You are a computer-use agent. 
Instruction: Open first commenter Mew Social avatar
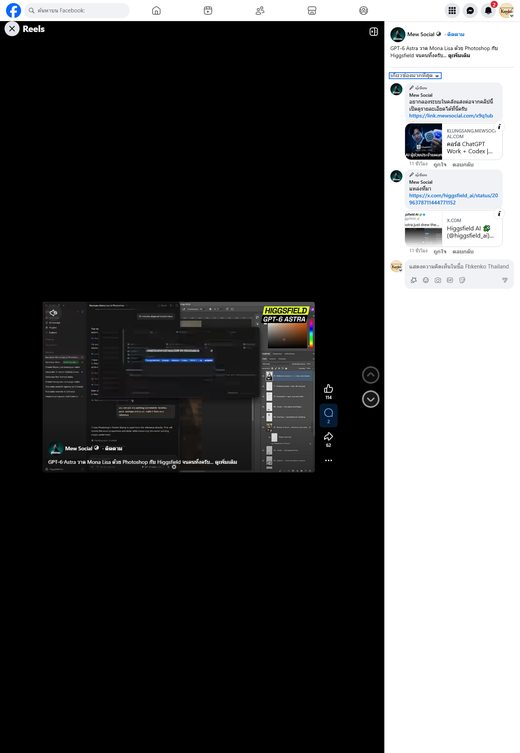[396, 89]
